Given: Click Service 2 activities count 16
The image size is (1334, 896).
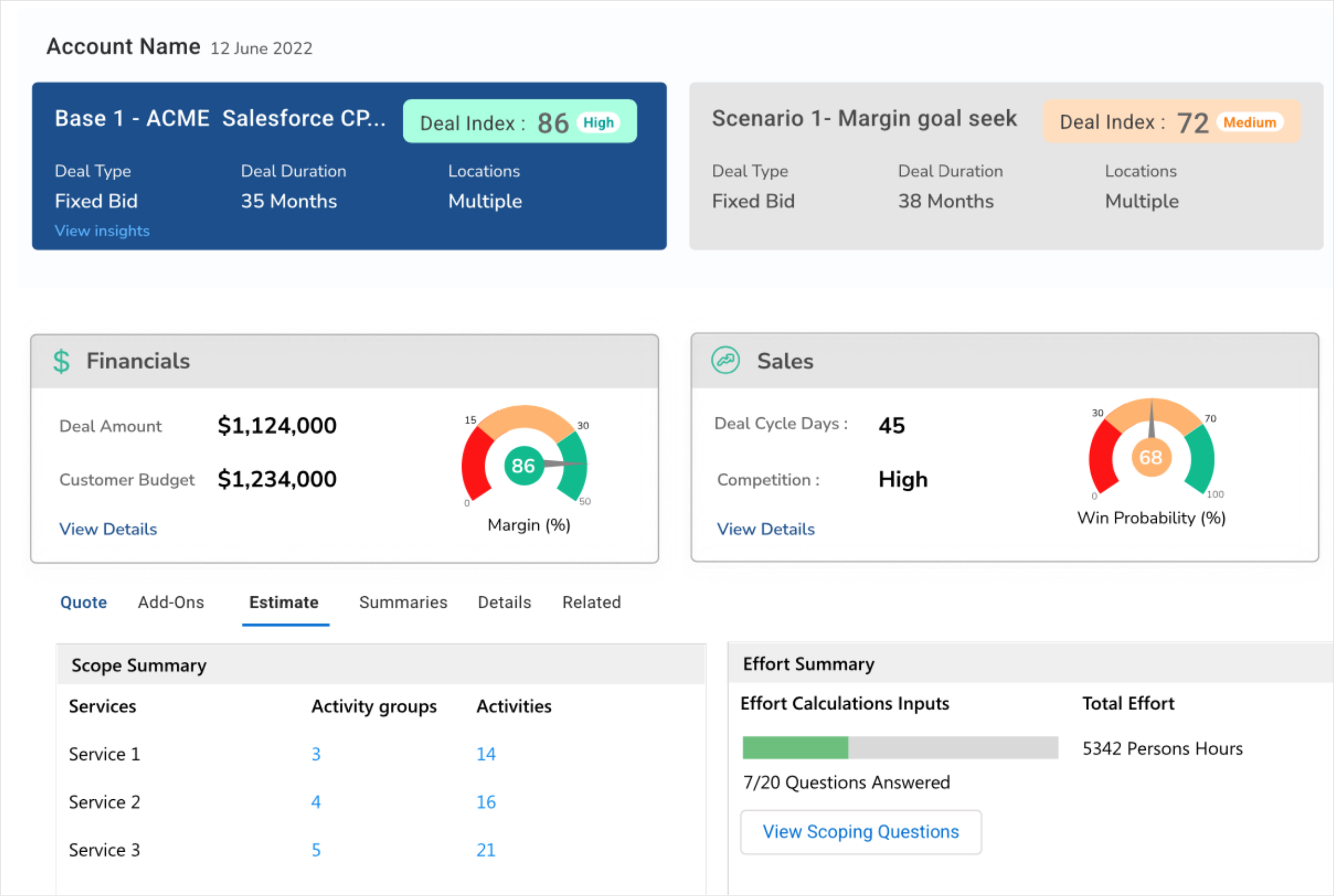Looking at the screenshot, I should (x=486, y=802).
